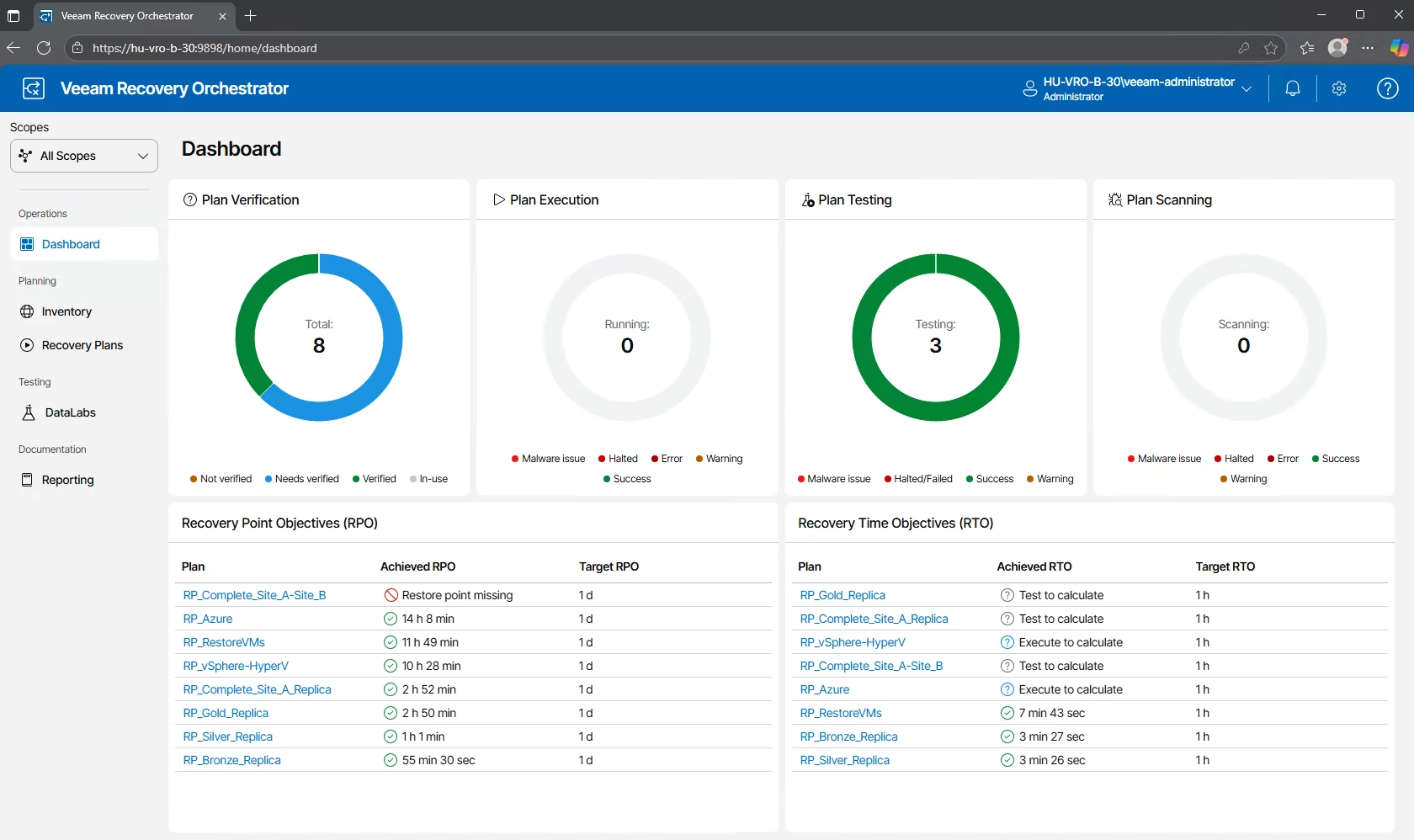
Task: Go to Recovery Plans in sidebar
Action: pos(82,345)
